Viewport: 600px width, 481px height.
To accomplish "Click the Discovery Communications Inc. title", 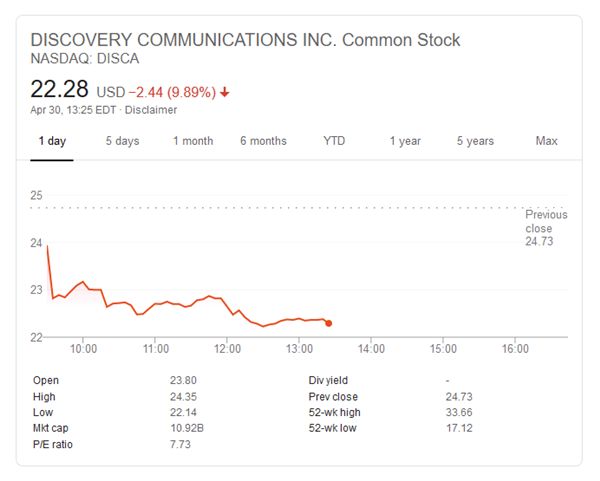I will click(245, 40).
